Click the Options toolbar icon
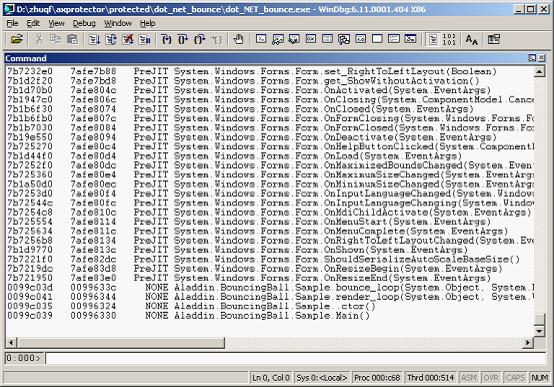 pyautogui.click(x=494, y=39)
